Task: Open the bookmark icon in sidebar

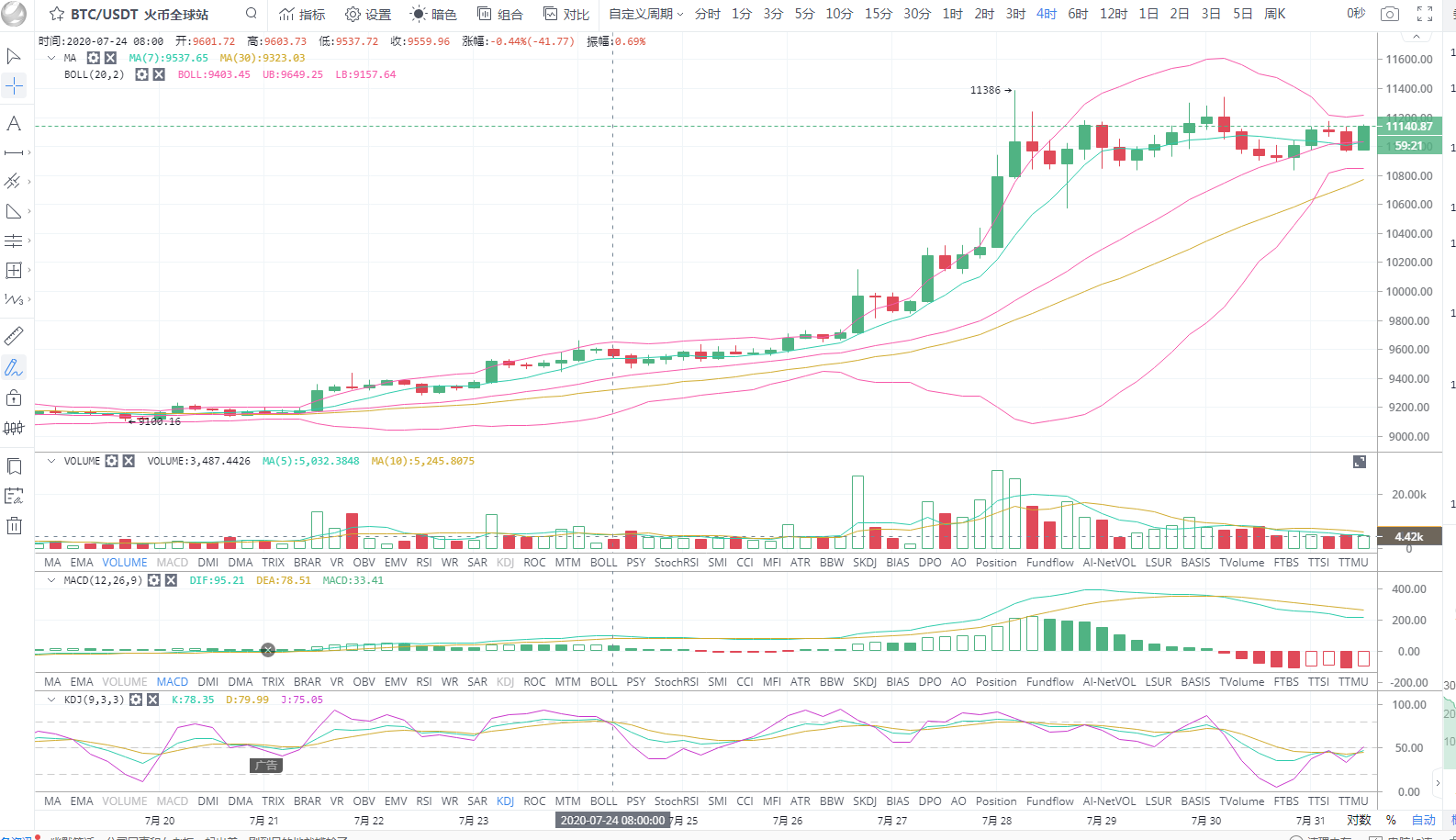Action: 14,466
